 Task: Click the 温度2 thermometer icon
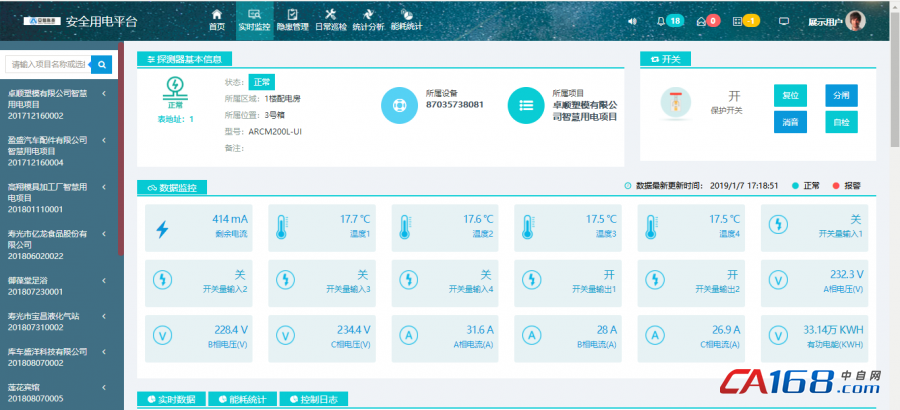click(x=405, y=227)
